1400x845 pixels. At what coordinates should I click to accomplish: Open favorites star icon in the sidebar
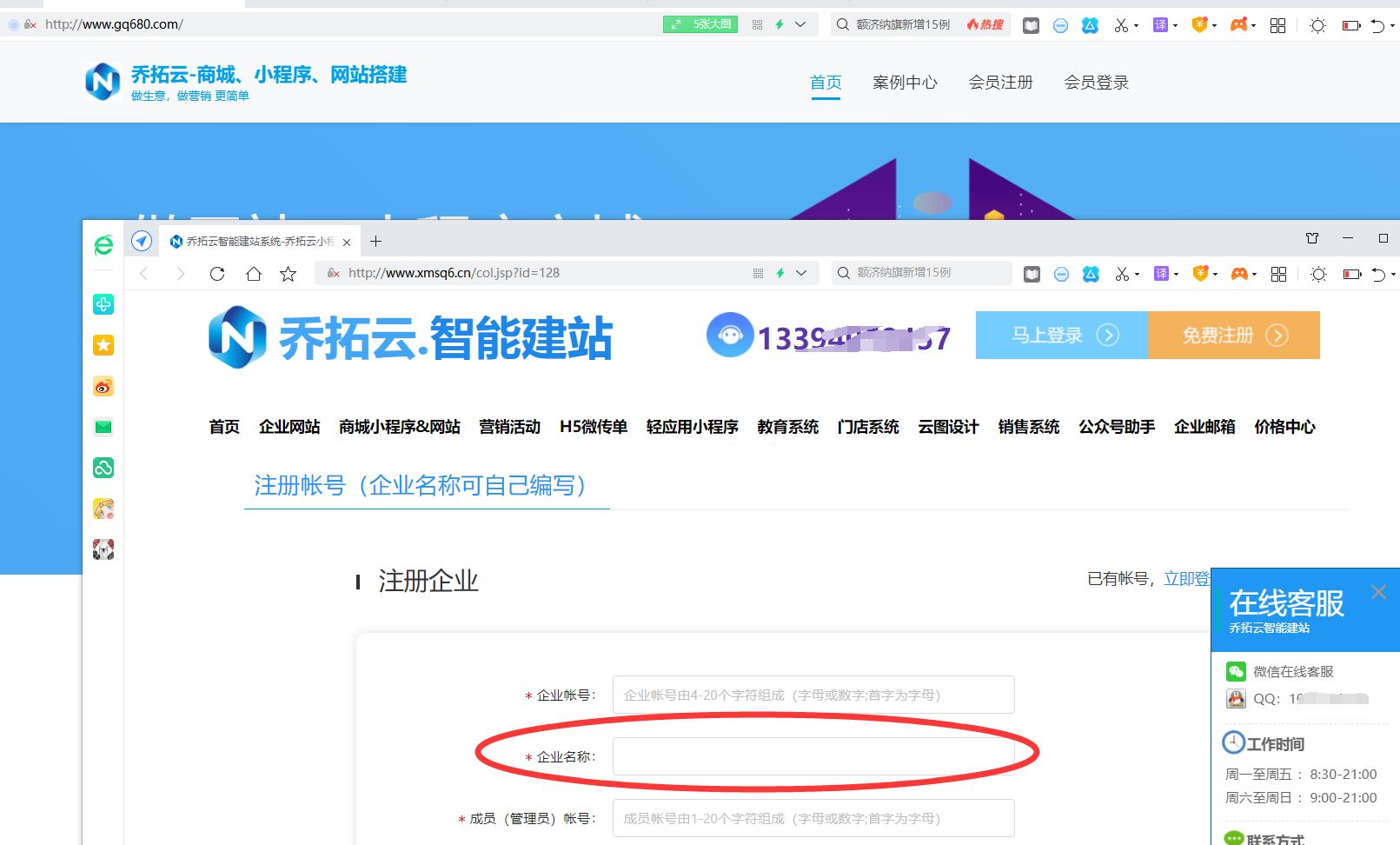103,345
